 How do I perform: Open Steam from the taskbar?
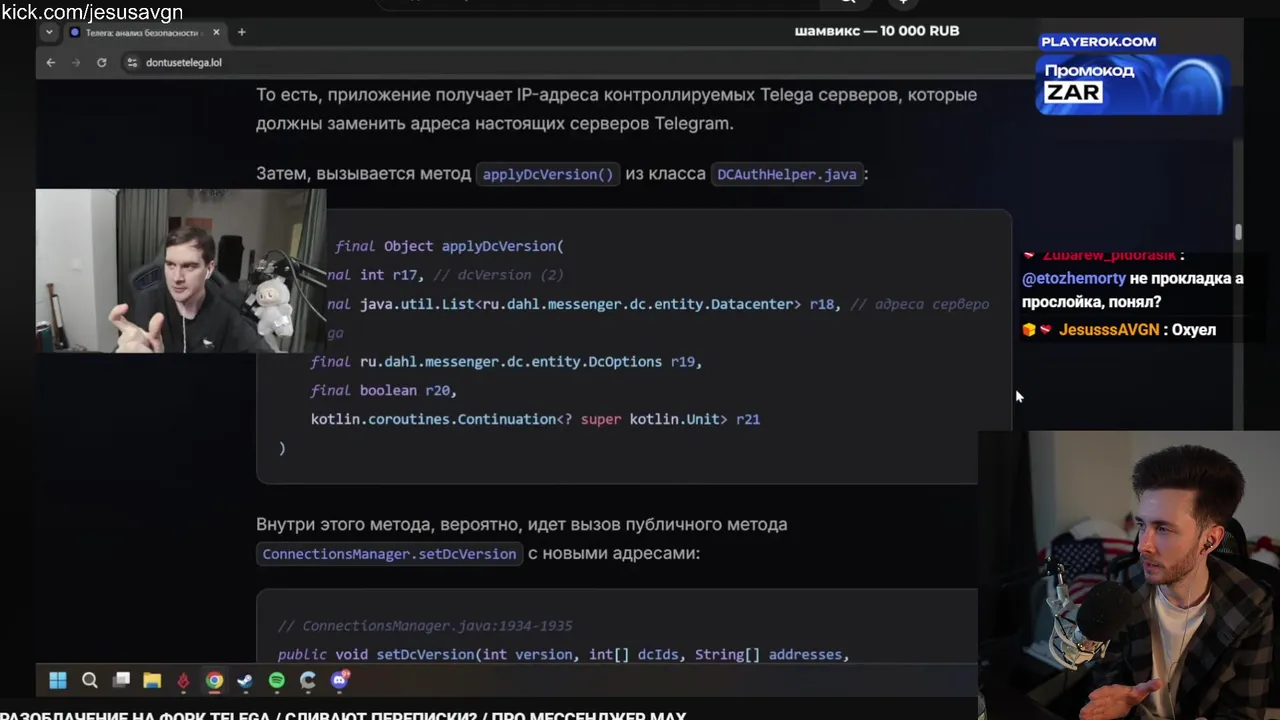[245, 681]
